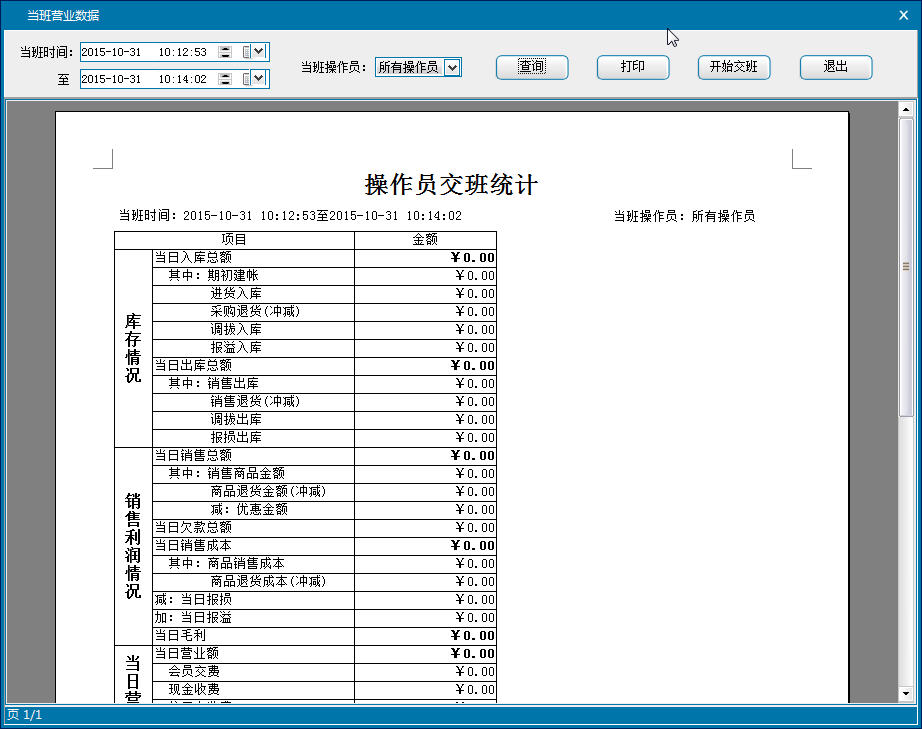Viewport: 922px width, 729px height.
Task: Click the 销售利润情况 section header cell
Action: coord(133,546)
